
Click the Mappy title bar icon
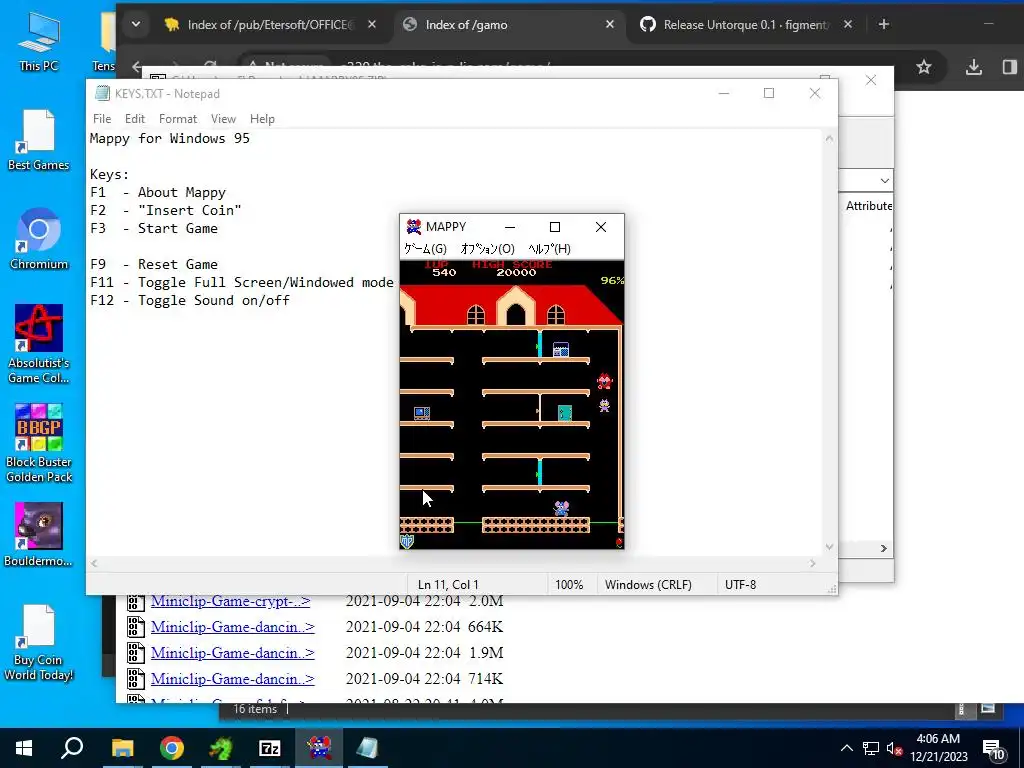[413, 227]
